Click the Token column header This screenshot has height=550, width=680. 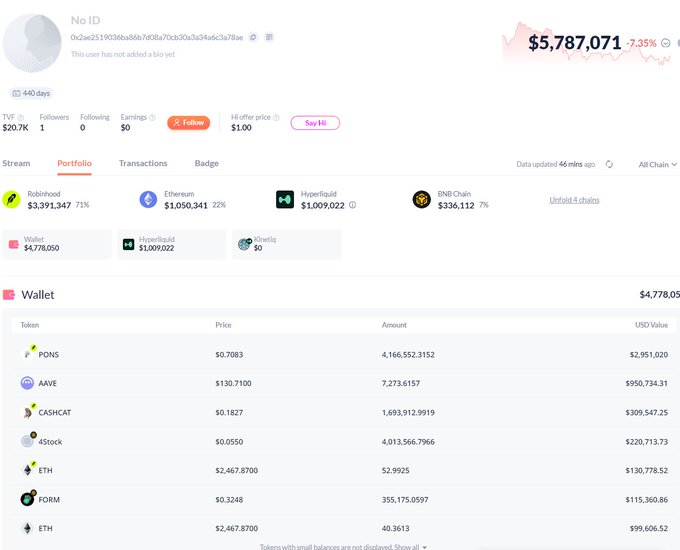[29, 325]
